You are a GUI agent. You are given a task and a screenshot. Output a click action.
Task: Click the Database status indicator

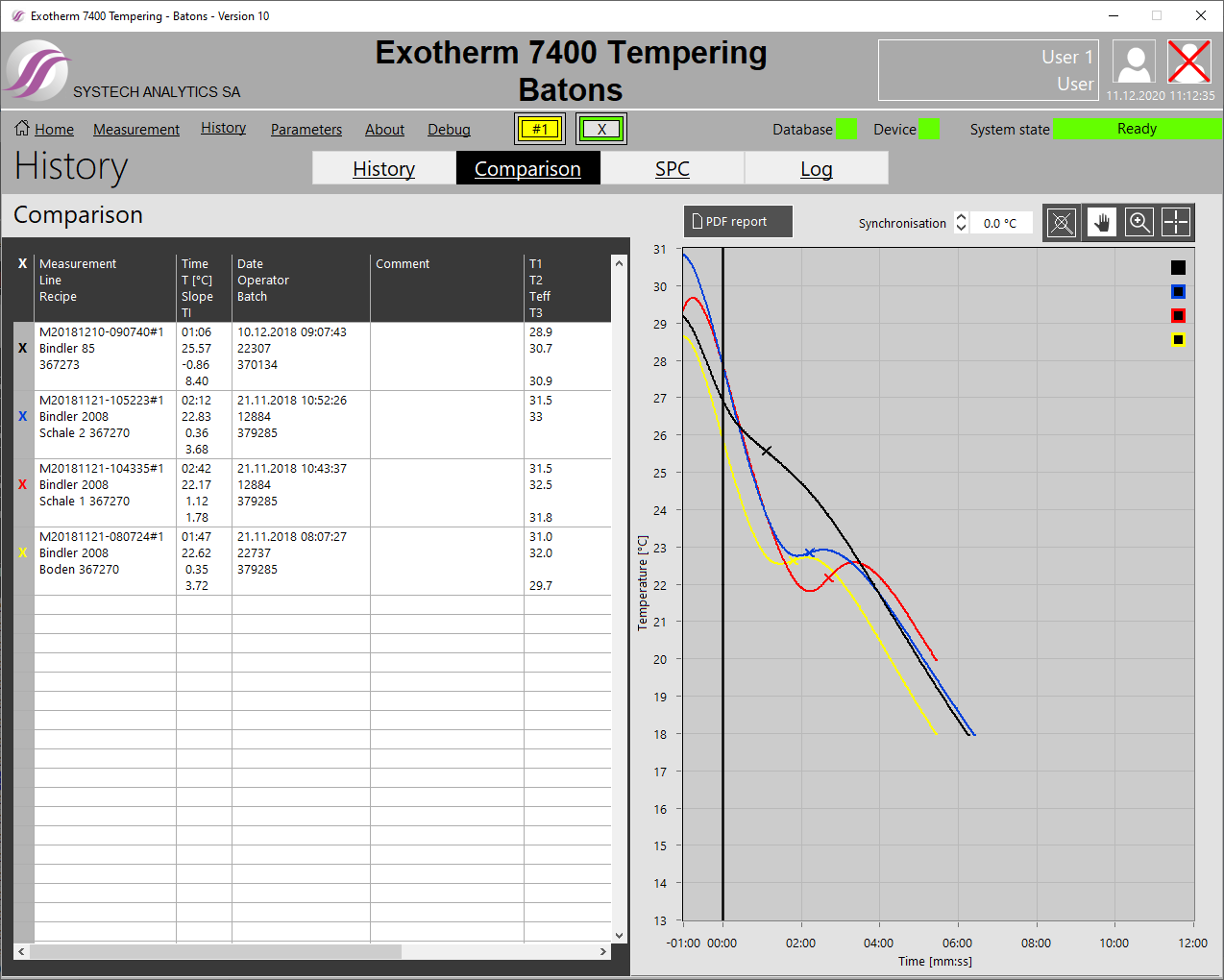[845, 130]
